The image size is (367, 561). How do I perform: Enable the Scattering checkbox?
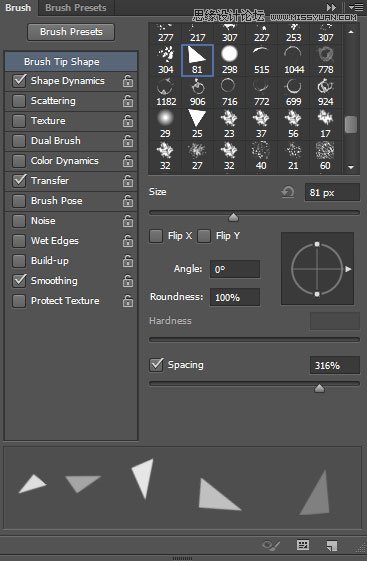point(19,101)
